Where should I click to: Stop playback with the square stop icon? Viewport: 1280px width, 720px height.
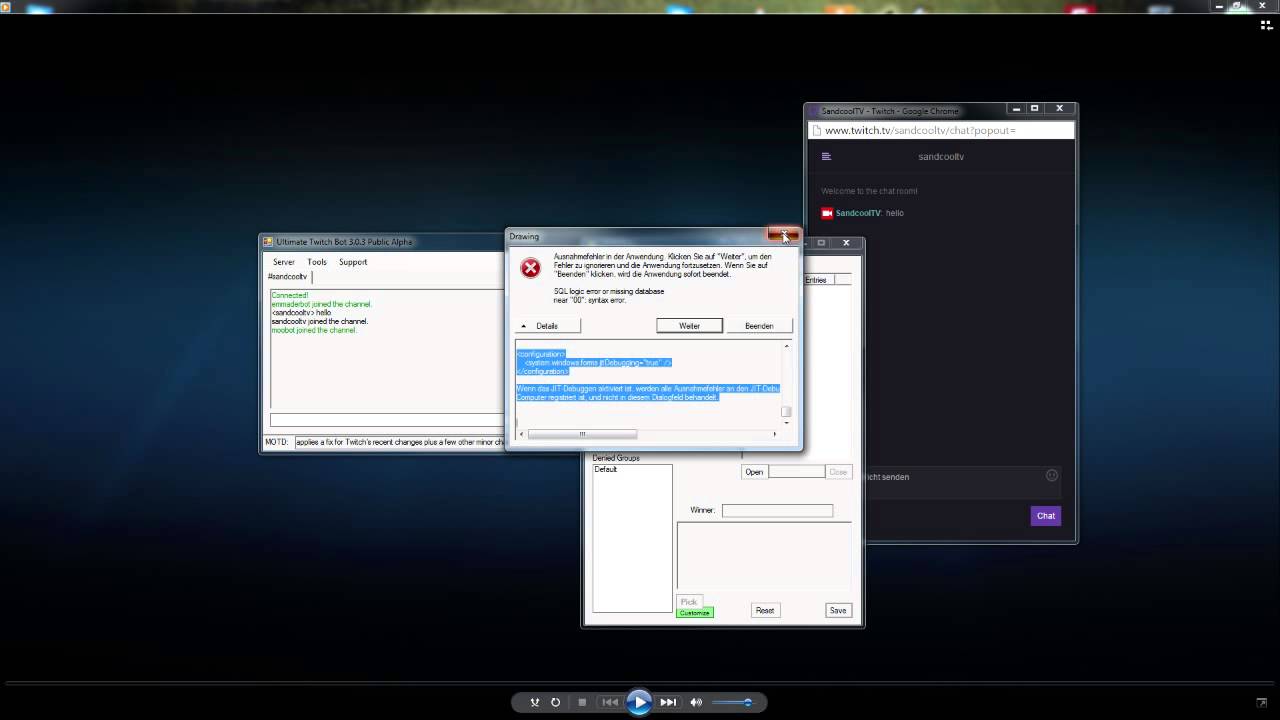(582, 702)
